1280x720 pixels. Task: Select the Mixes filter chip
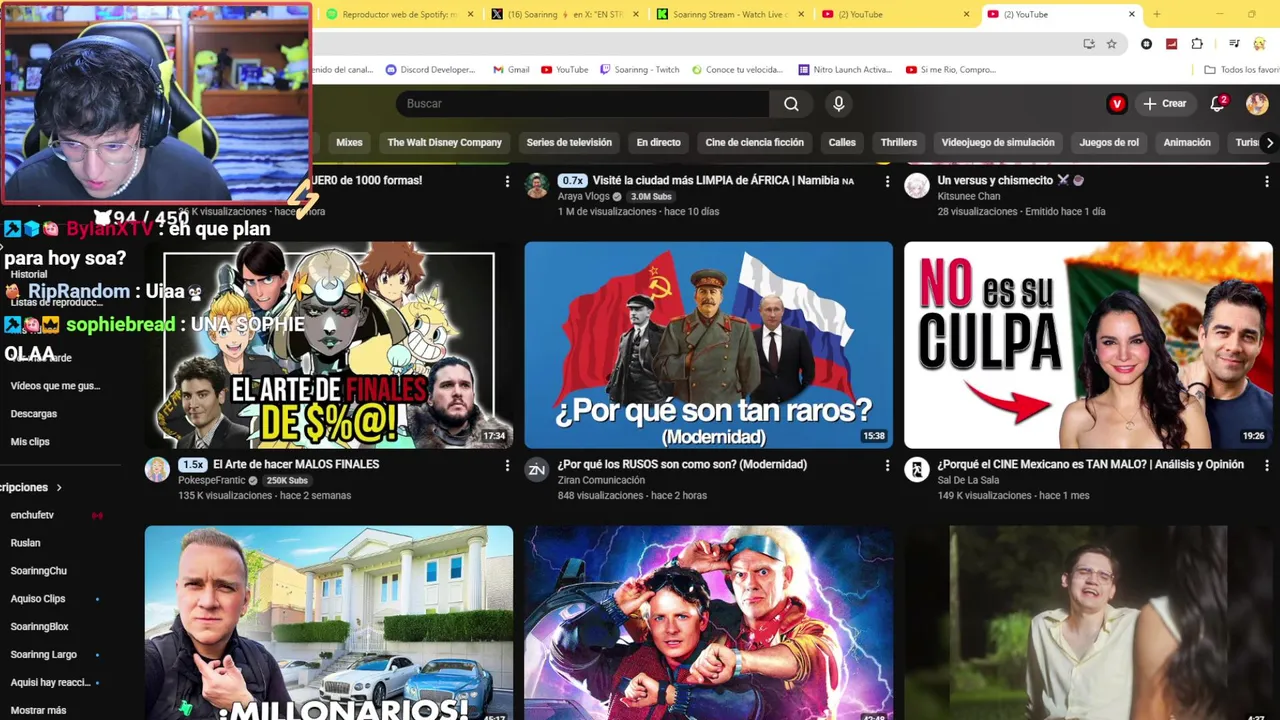click(x=349, y=142)
